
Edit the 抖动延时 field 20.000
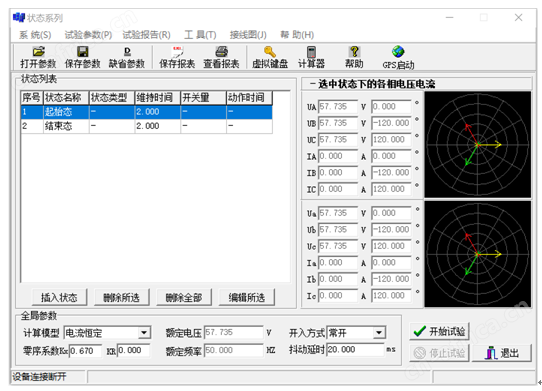355,350
